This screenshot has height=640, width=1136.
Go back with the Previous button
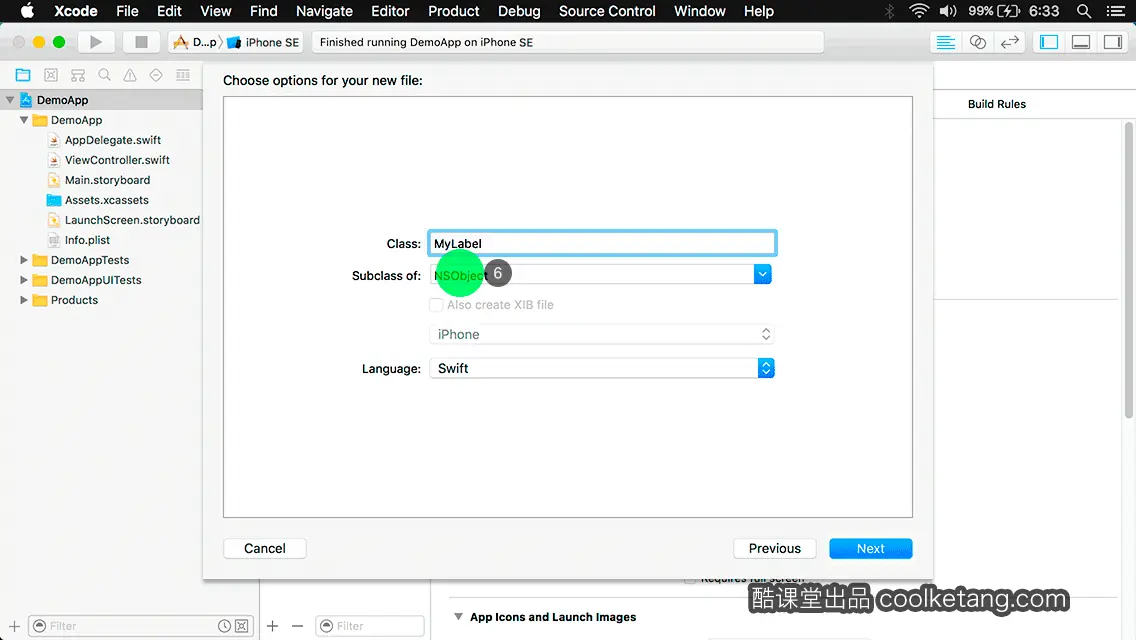point(774,548)
